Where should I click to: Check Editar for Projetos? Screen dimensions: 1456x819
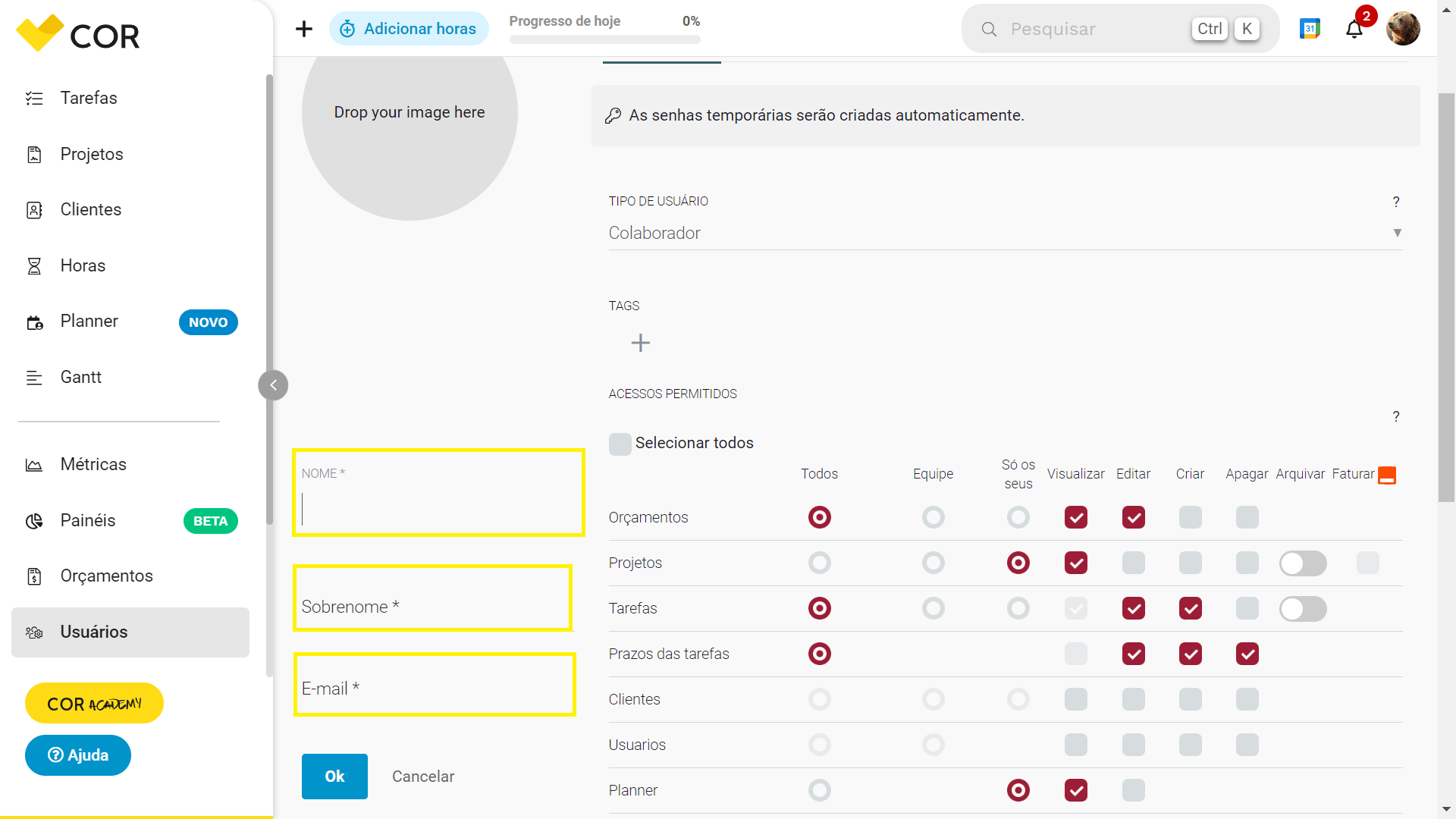(1134, 563)
